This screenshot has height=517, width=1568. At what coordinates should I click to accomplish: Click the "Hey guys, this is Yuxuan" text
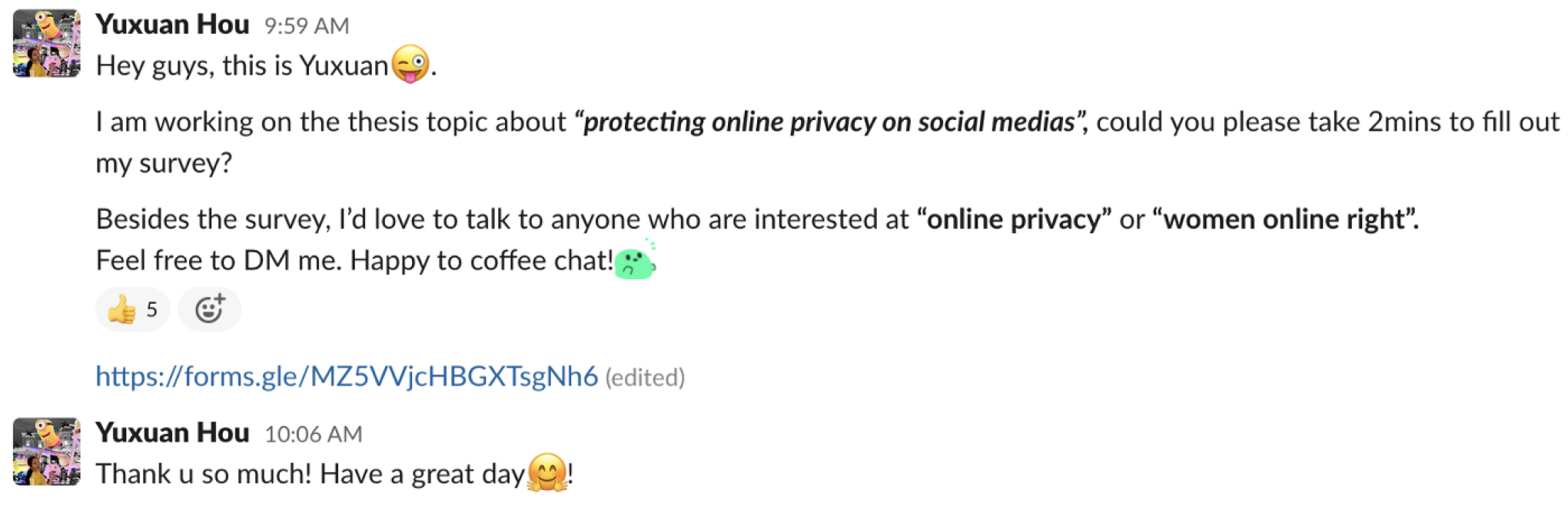[242, 66]
